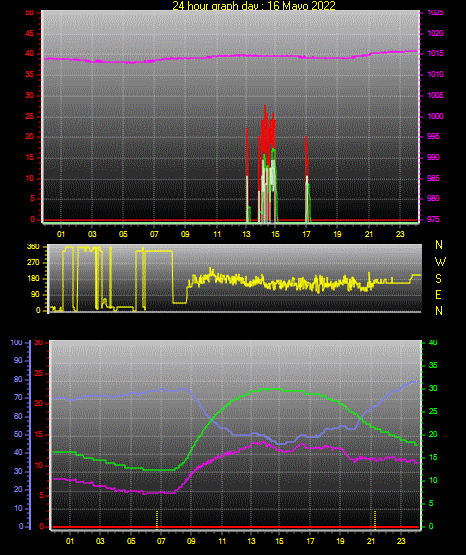
Task: Click the E compass label beside wind direction graph
Action: point(438,294)
